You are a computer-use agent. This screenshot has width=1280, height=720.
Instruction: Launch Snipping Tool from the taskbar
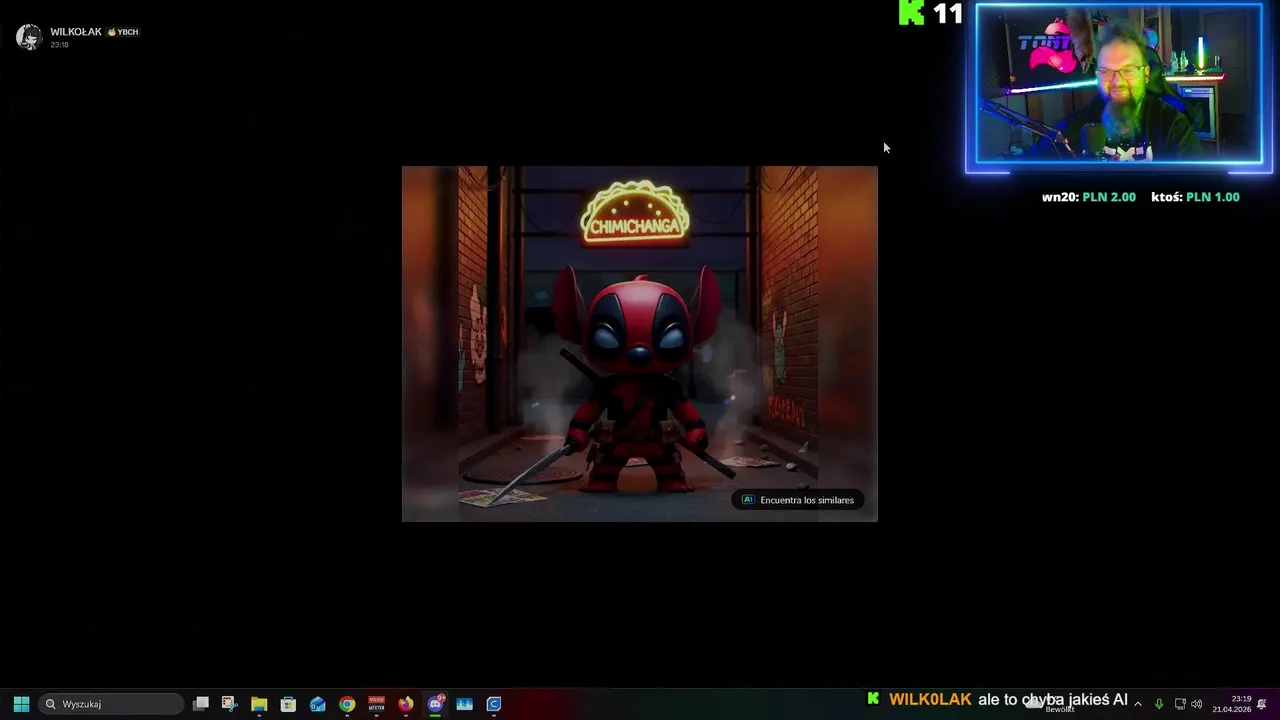(229, 704)
